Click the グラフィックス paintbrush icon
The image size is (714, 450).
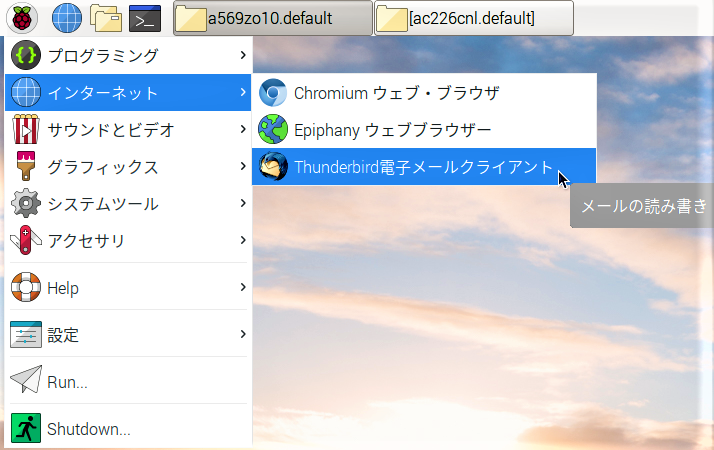click(x=26, y=166)
